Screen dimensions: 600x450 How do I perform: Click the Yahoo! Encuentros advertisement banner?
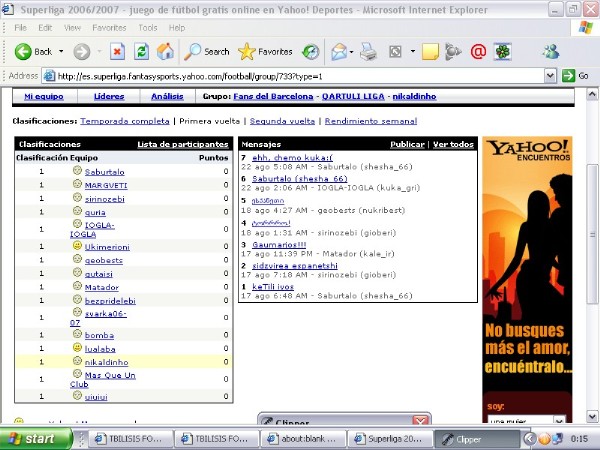pyautogui.click(x=527, y=279)
